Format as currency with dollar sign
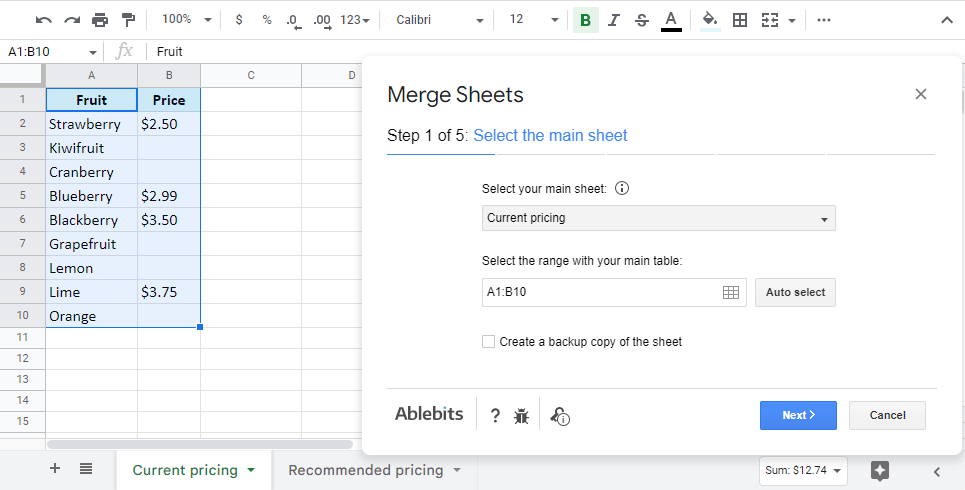Screen dimensions: 965x490 (x=239, y=20)
